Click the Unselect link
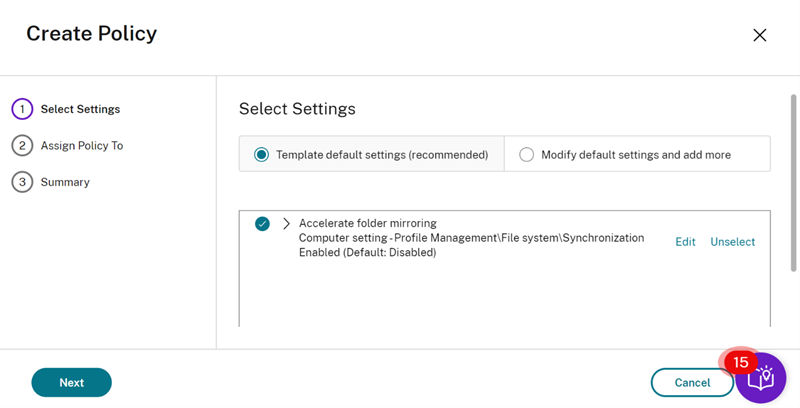Screen dimensions: 800x408 733,242
